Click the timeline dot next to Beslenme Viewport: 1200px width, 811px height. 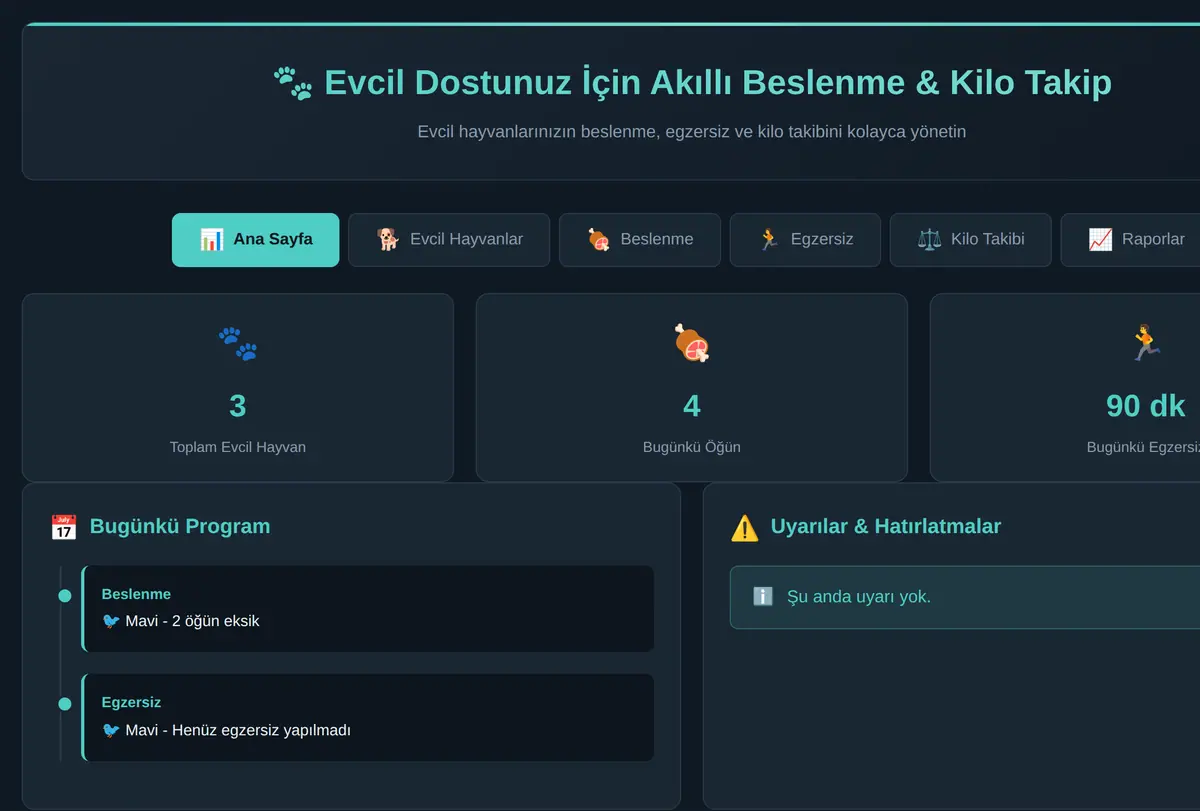click(65, 596)
